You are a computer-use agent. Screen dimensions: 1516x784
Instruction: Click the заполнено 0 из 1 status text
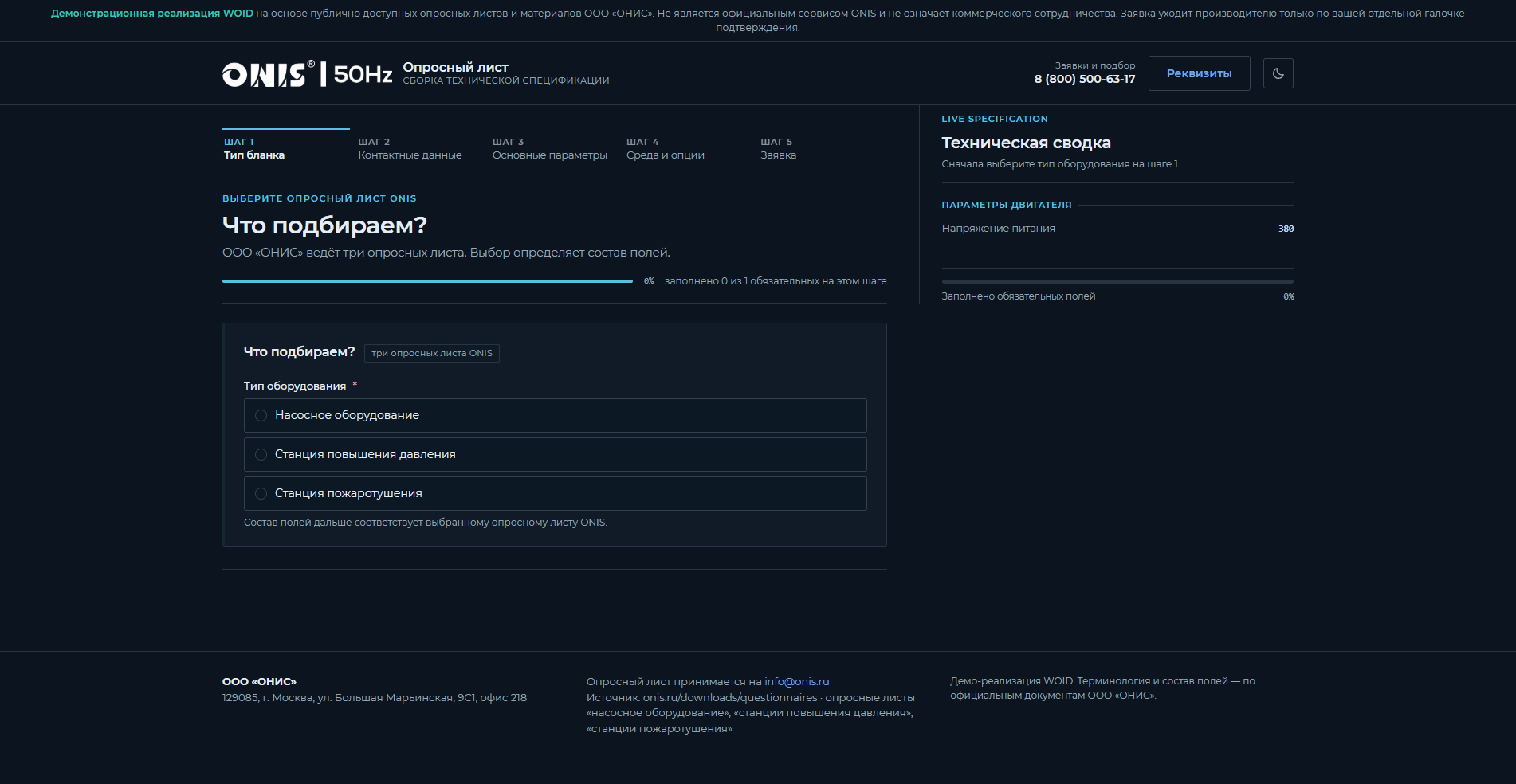pyautogui.click(x=776, y=281)
